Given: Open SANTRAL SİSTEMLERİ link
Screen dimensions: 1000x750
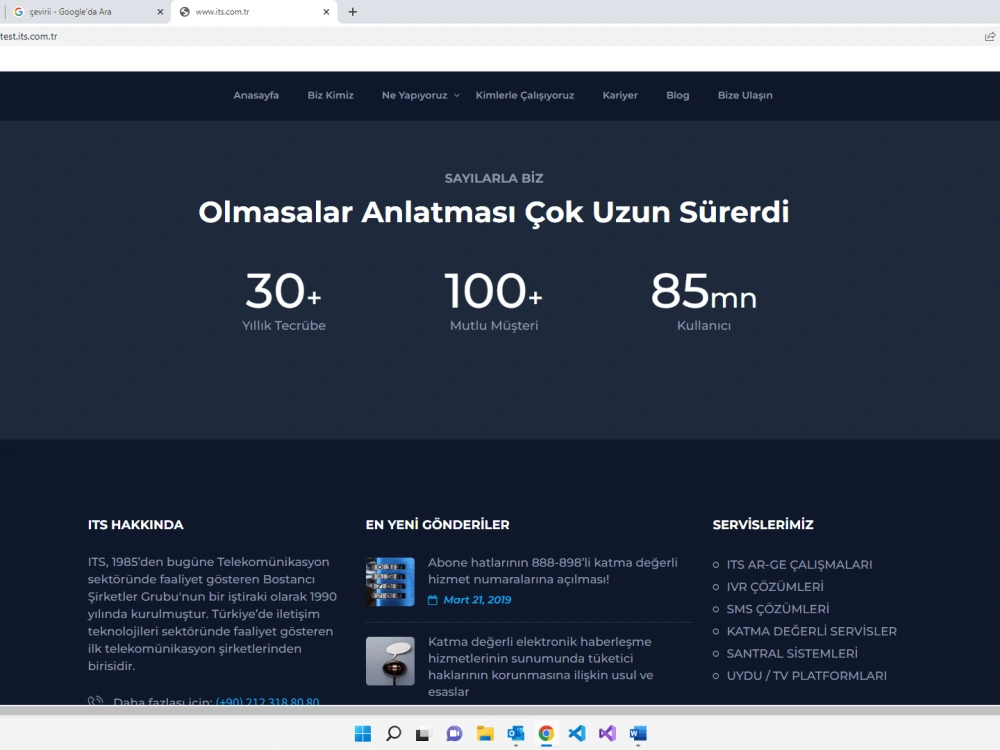Looking at the screenshot, I should tap(792, 654).
